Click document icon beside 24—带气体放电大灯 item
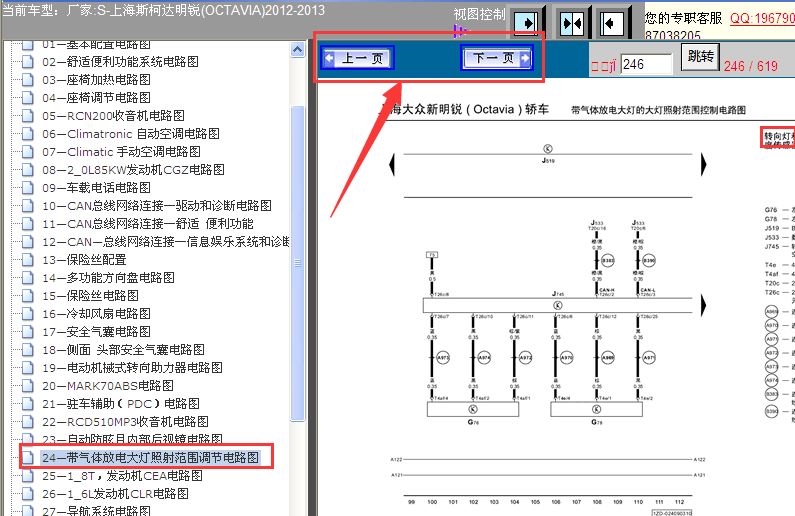The image size is (795, 516). click(28, 458)
